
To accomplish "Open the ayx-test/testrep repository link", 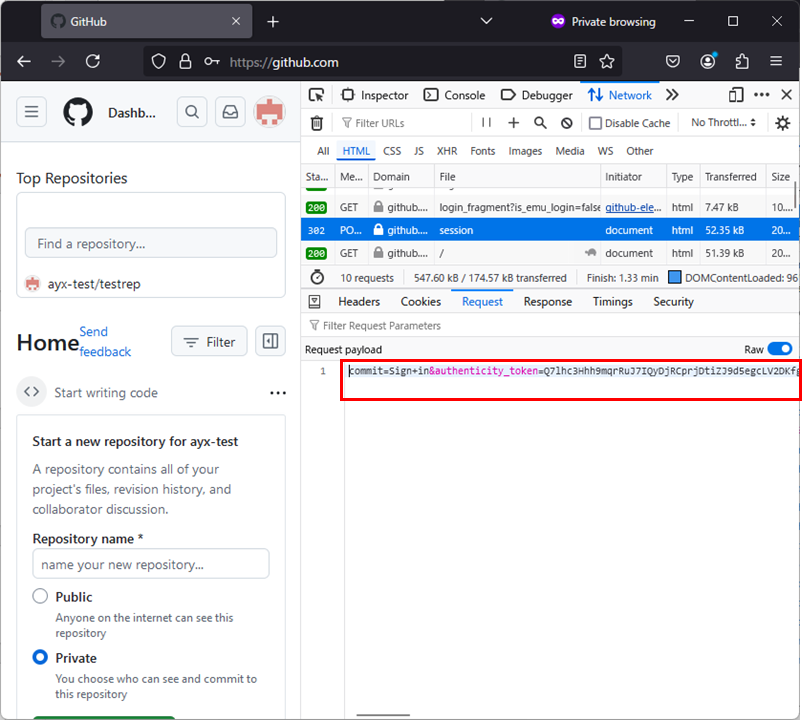I will point(94,284).
